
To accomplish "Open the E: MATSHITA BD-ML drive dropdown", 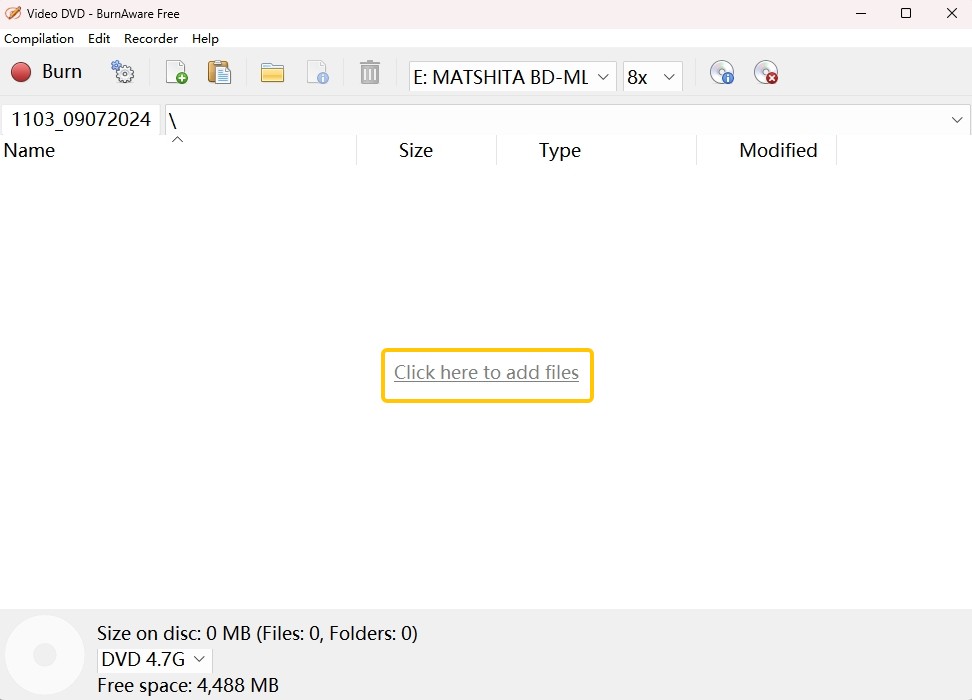I will tap(512, 77).
